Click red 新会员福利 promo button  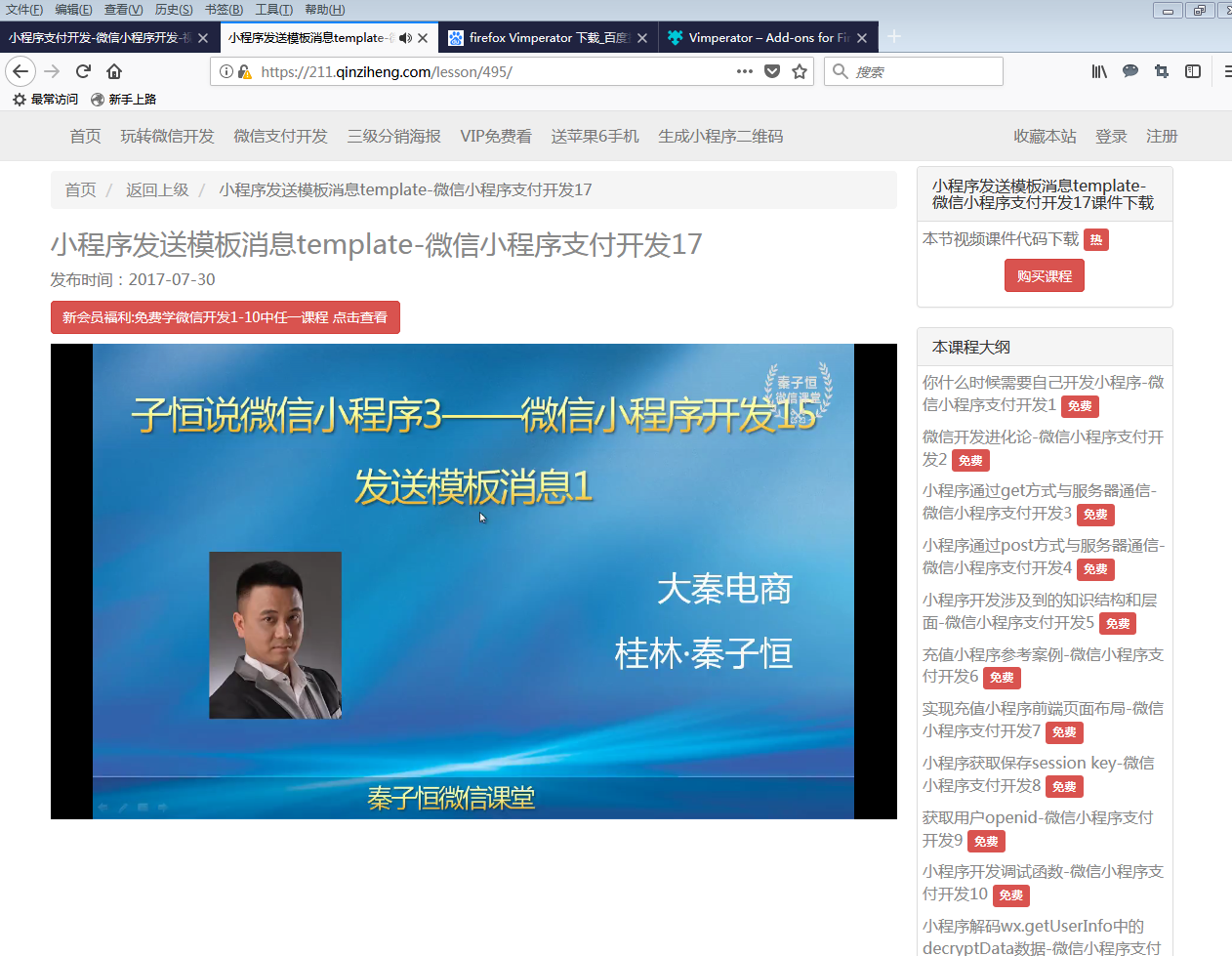[x=226, y=317]
